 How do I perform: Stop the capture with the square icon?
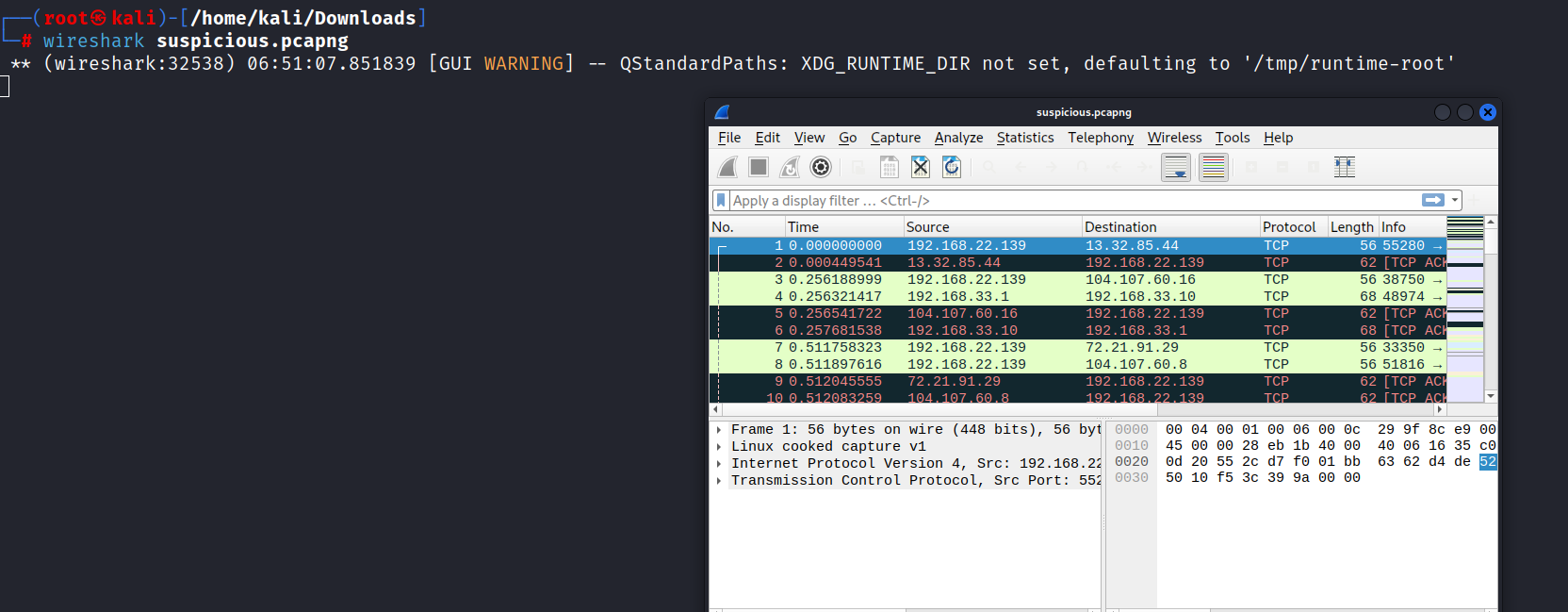(759, 167)
